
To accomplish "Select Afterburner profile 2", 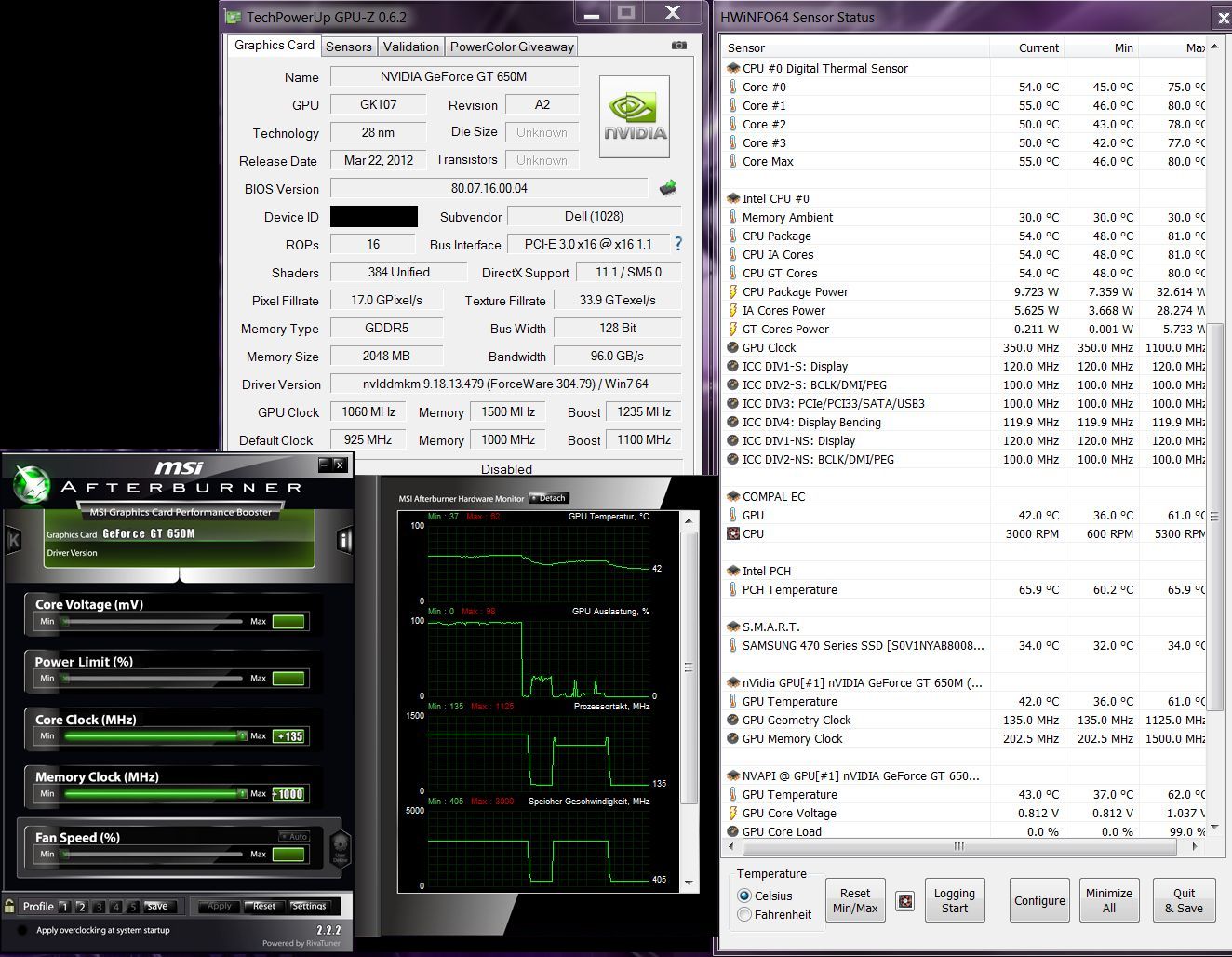I will [x=82, y=907].
